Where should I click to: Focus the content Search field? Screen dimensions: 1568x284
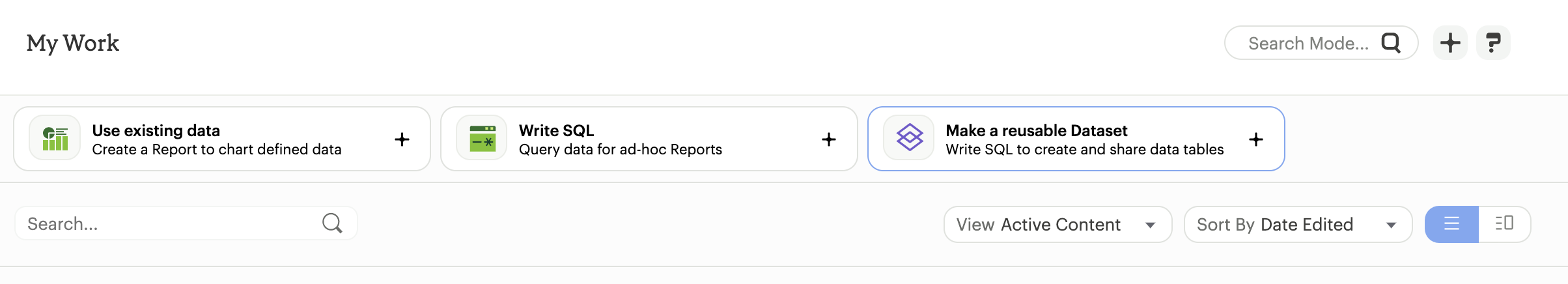point(169,224)
